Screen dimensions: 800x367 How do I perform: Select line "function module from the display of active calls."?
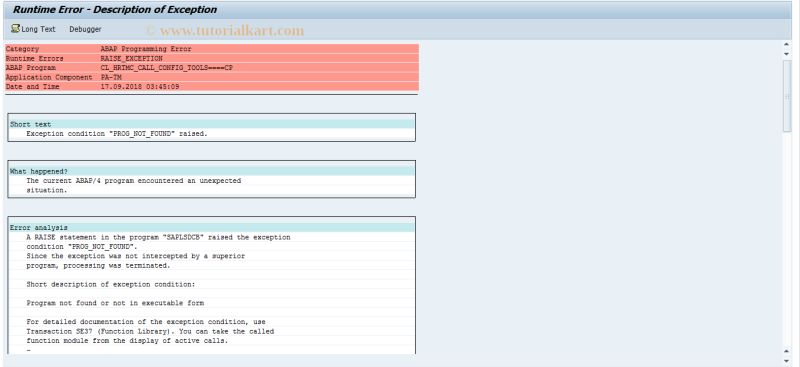(128, 340)
